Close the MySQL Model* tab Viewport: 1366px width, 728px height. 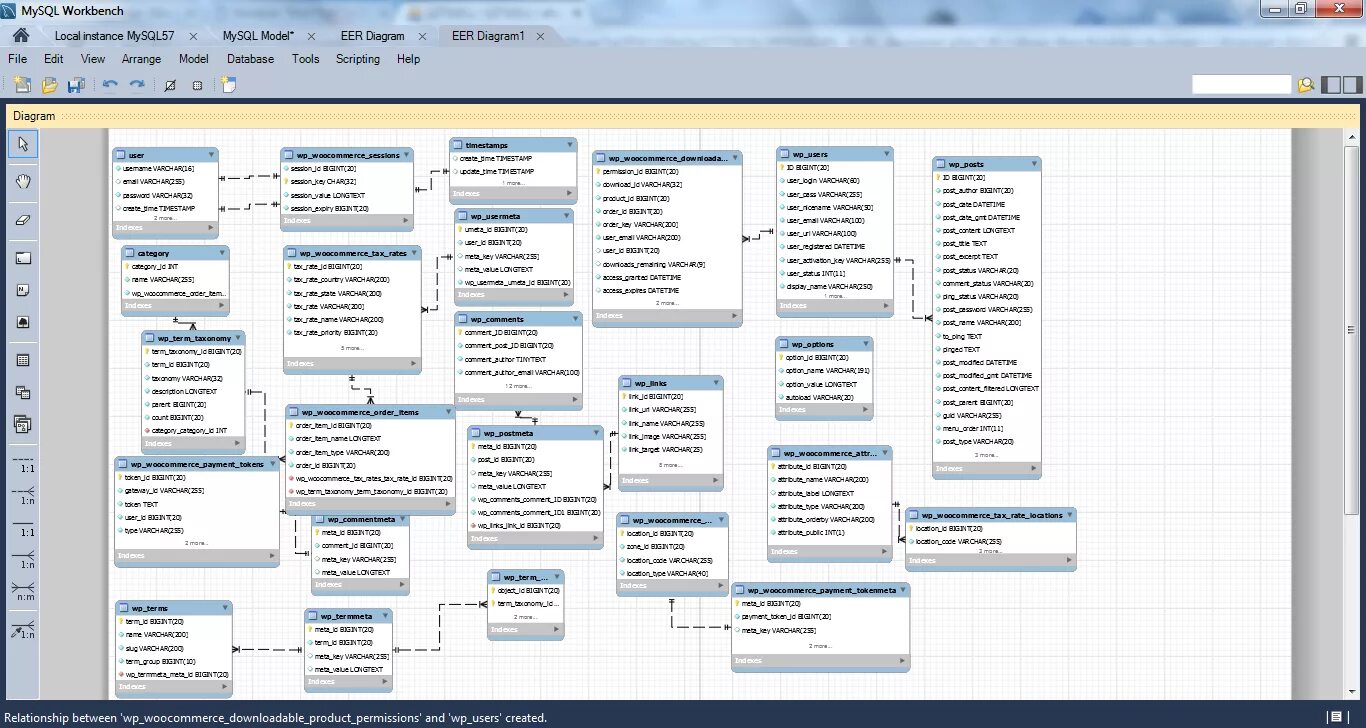tap(313, 36)
